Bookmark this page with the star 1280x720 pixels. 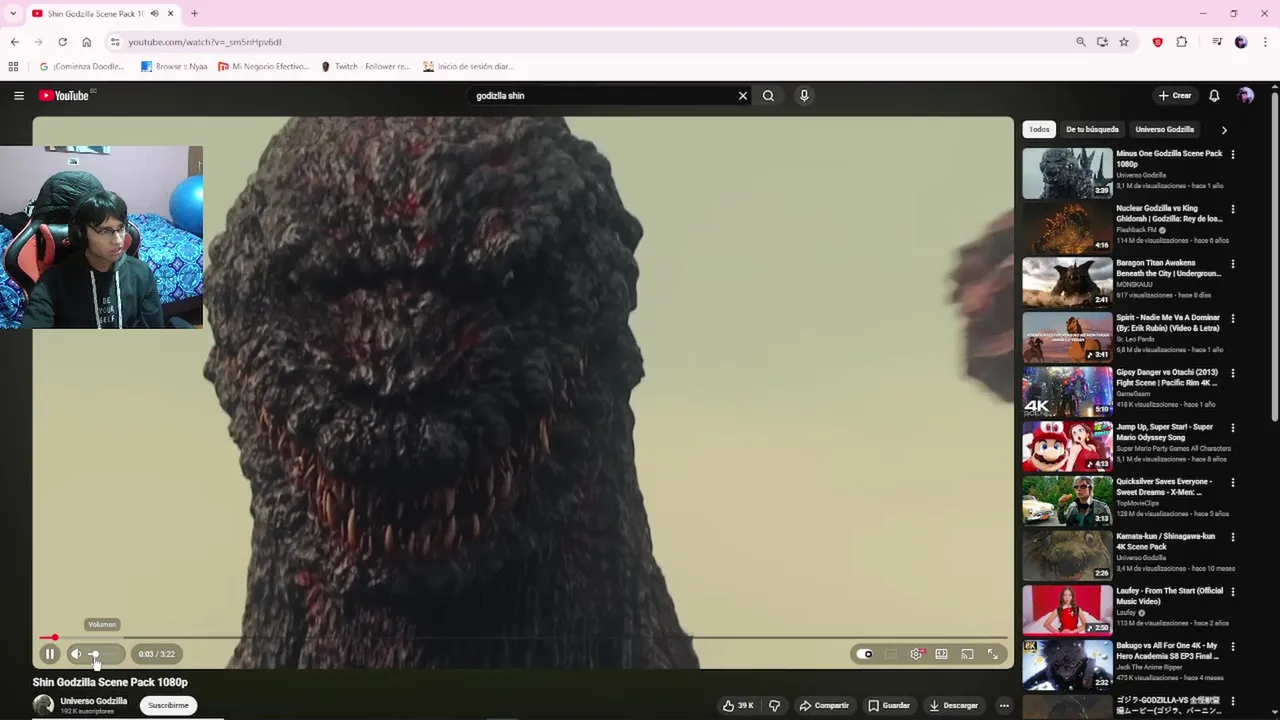(1124, 42)
